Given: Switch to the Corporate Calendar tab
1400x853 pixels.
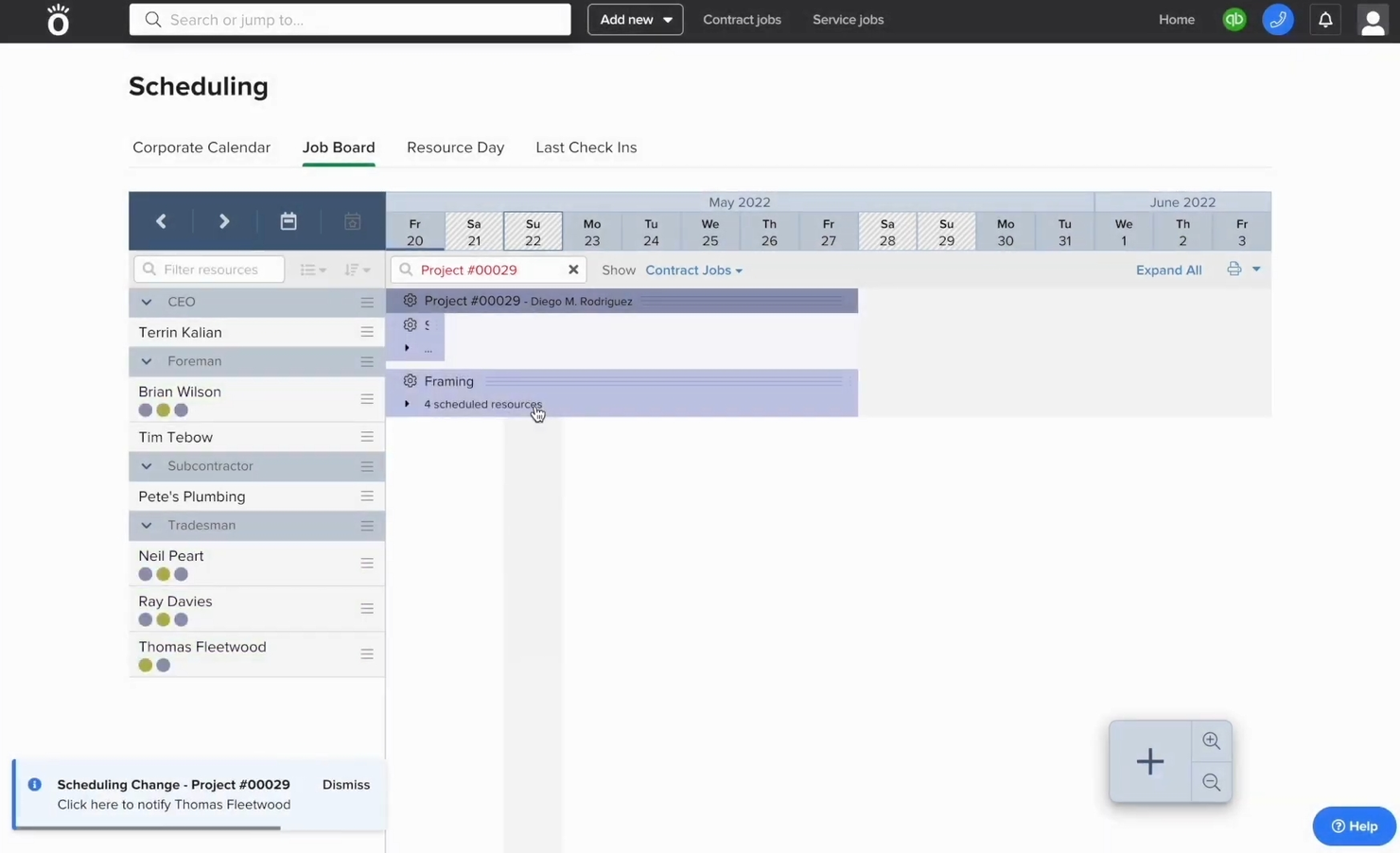Looking at the screenshot, I should [x=201, y=148].
